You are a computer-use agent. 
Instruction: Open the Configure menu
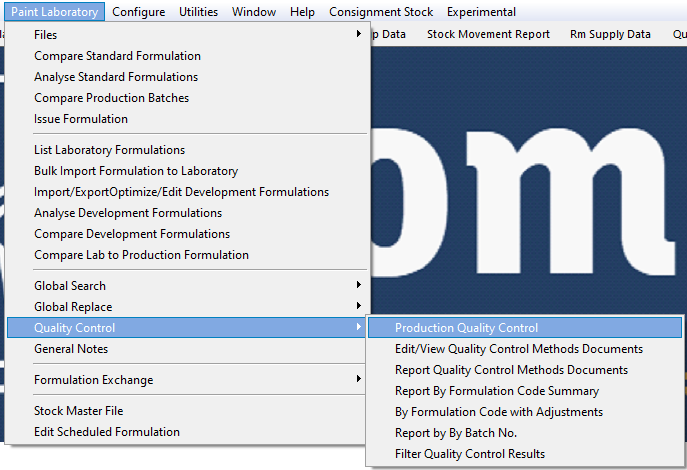point(139,12)
